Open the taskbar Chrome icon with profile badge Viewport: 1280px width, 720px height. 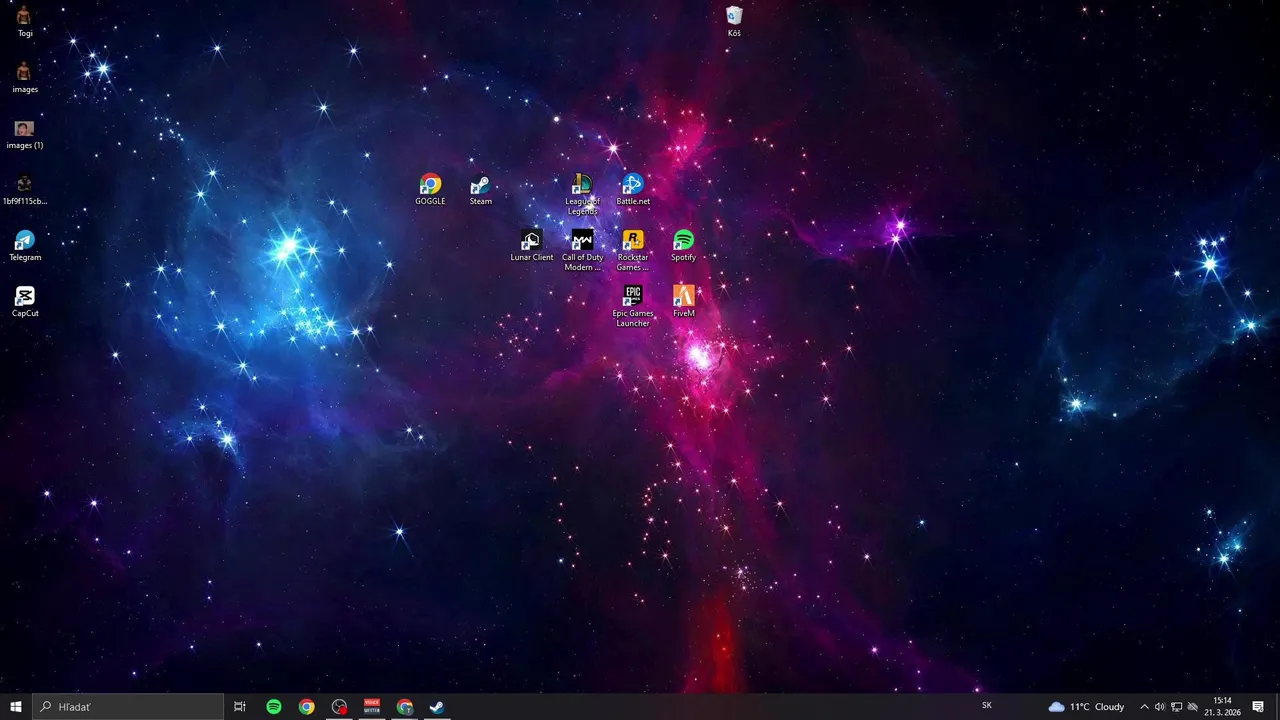pyautogui.click(x=405, y=707)
